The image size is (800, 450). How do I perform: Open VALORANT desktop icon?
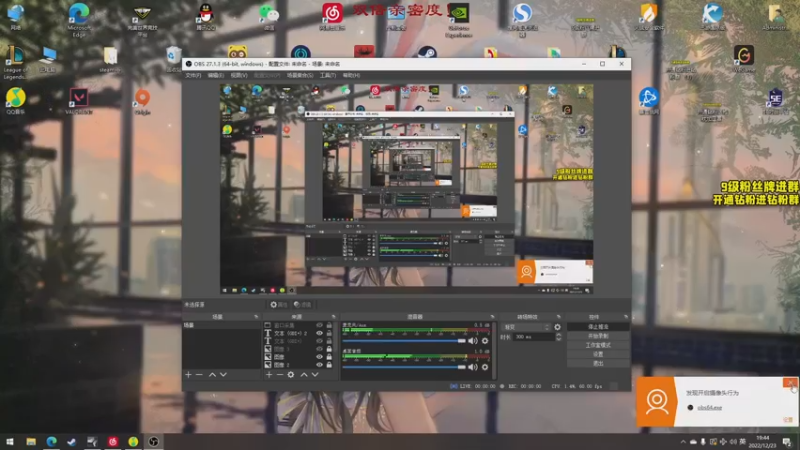[x=79, y=101]
